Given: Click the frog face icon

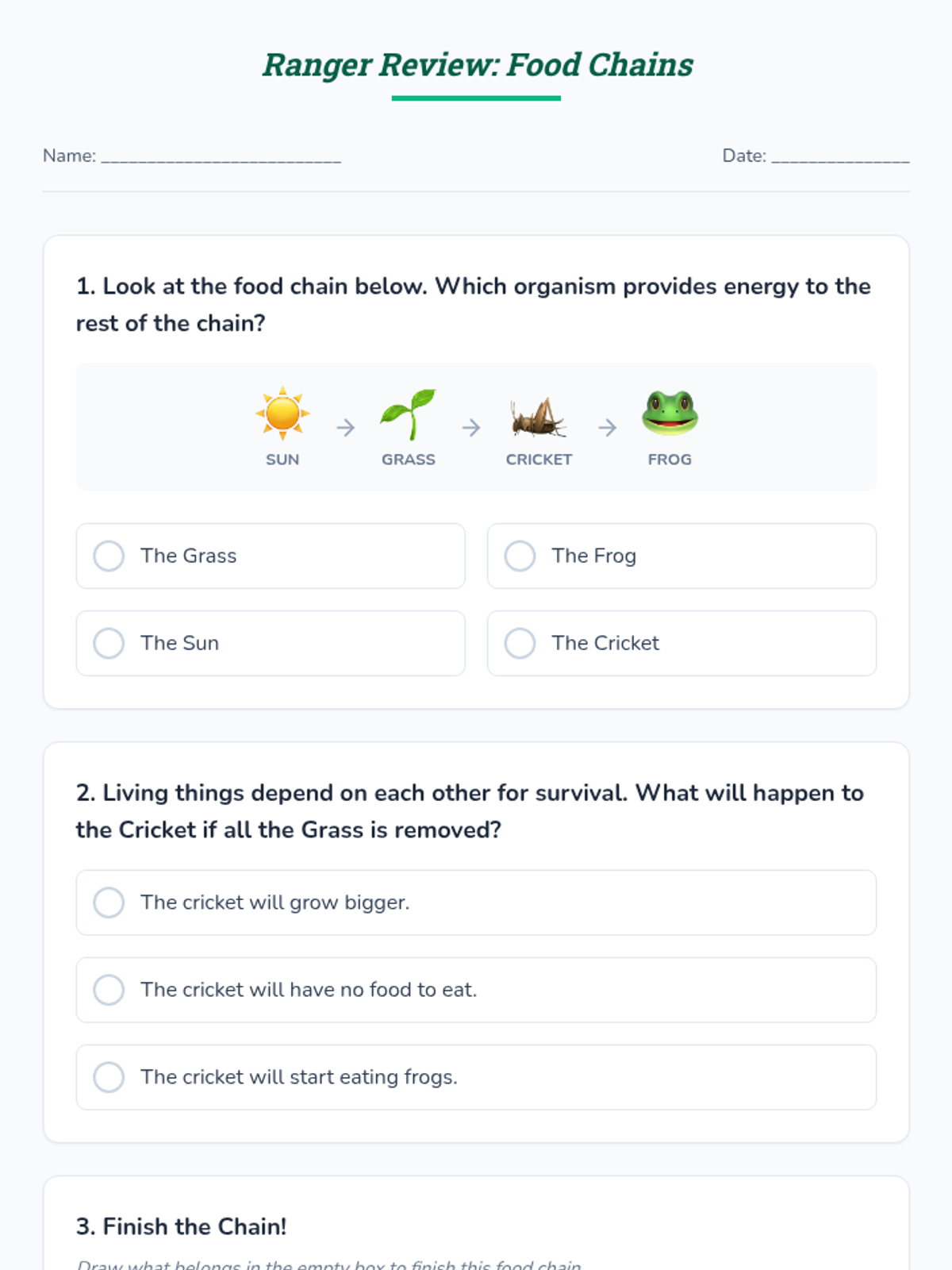Looking at the screenshot, I should [x=670, y=413].
